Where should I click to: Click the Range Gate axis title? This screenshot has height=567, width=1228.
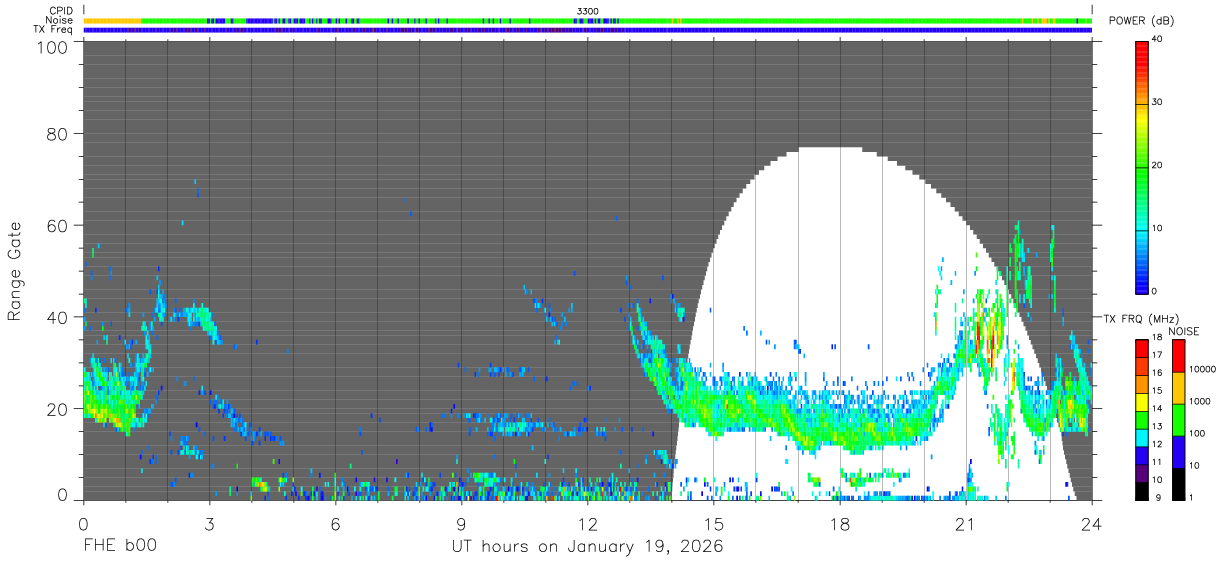click(x=15, y=272)
